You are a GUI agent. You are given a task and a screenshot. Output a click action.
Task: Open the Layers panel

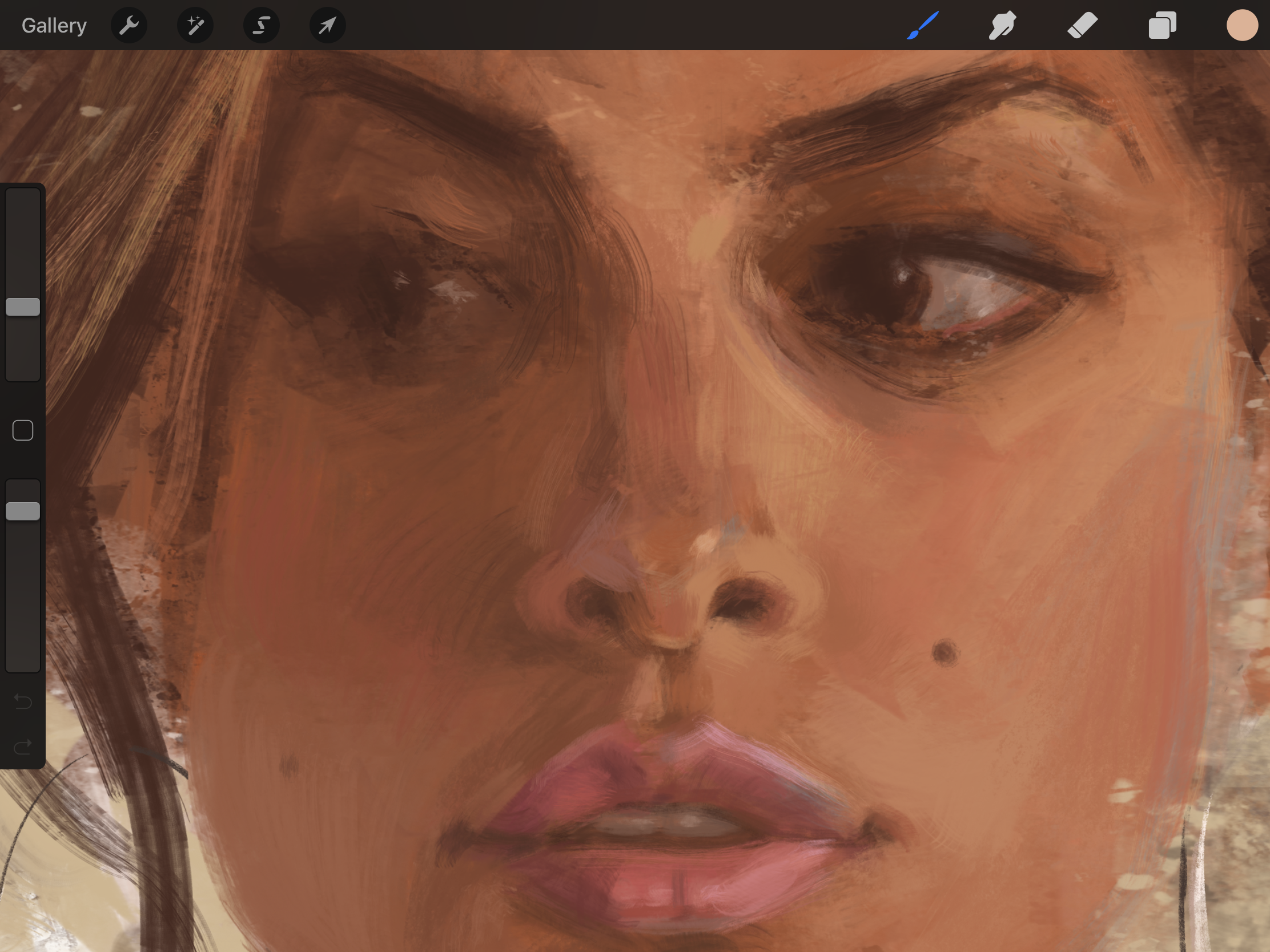coord(1162,25)
